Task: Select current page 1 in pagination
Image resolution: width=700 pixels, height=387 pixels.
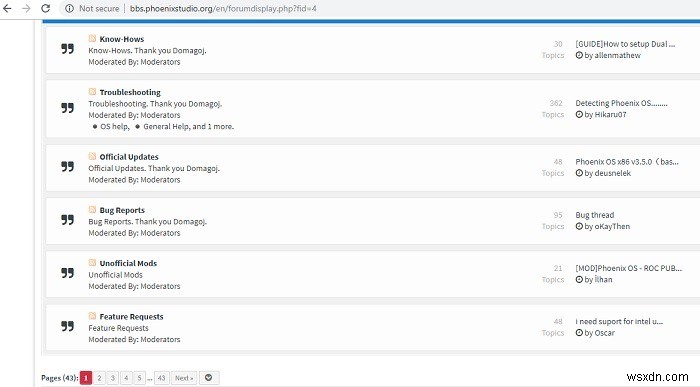Action: [x=86, y=378]
